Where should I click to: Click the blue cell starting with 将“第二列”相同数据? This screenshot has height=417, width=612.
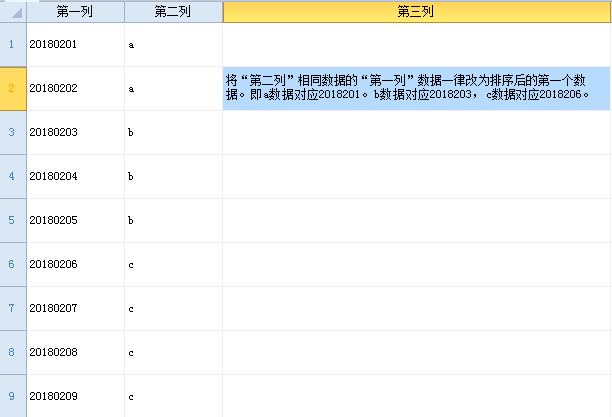416,89
